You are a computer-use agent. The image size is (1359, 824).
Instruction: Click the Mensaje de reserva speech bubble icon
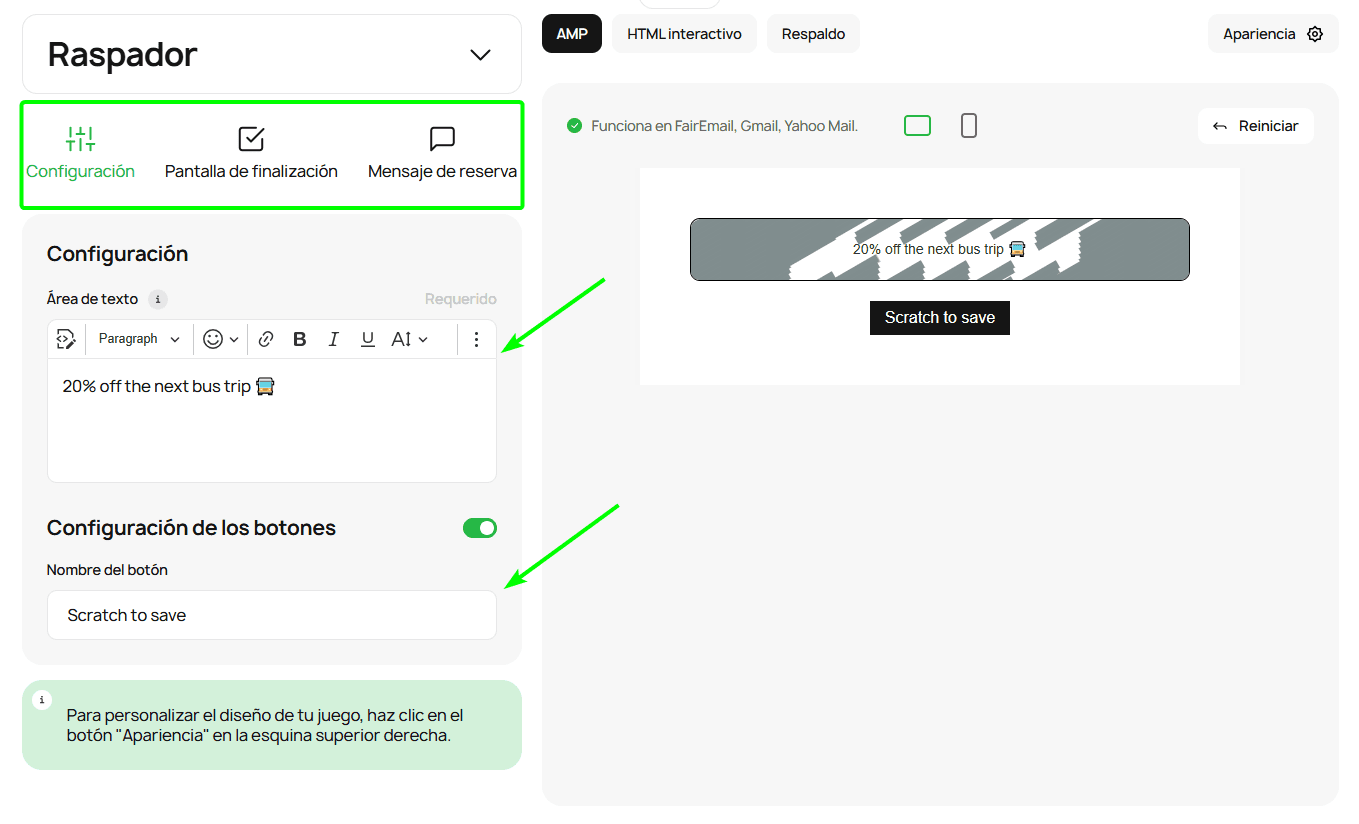pos(442,138)
